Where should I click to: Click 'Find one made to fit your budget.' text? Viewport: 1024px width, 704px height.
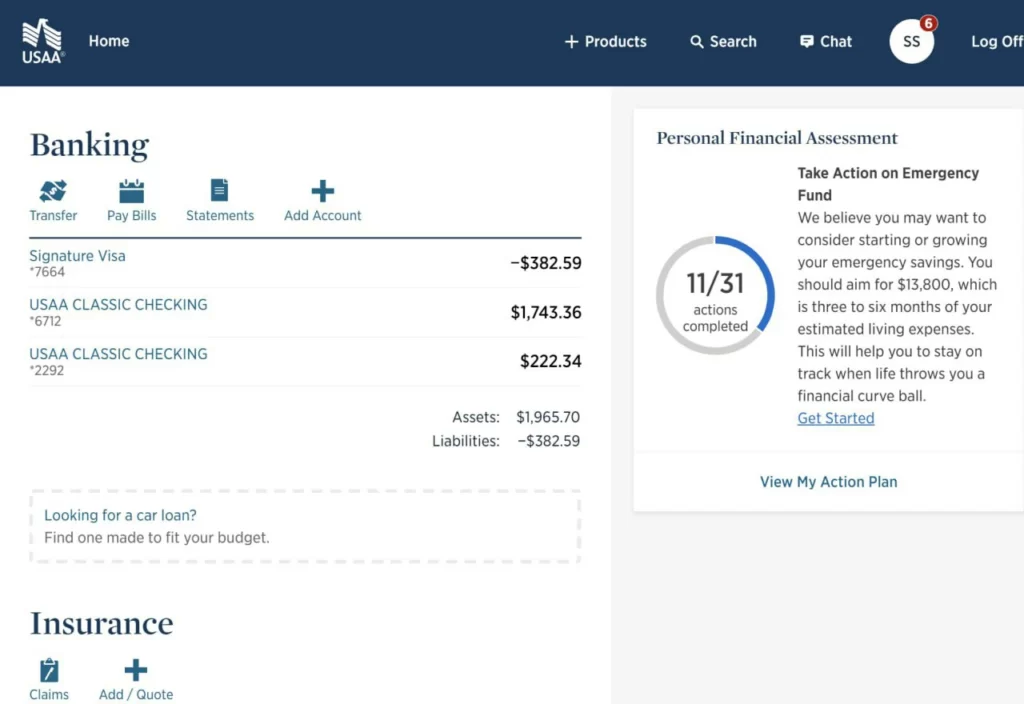pos(157,537)
